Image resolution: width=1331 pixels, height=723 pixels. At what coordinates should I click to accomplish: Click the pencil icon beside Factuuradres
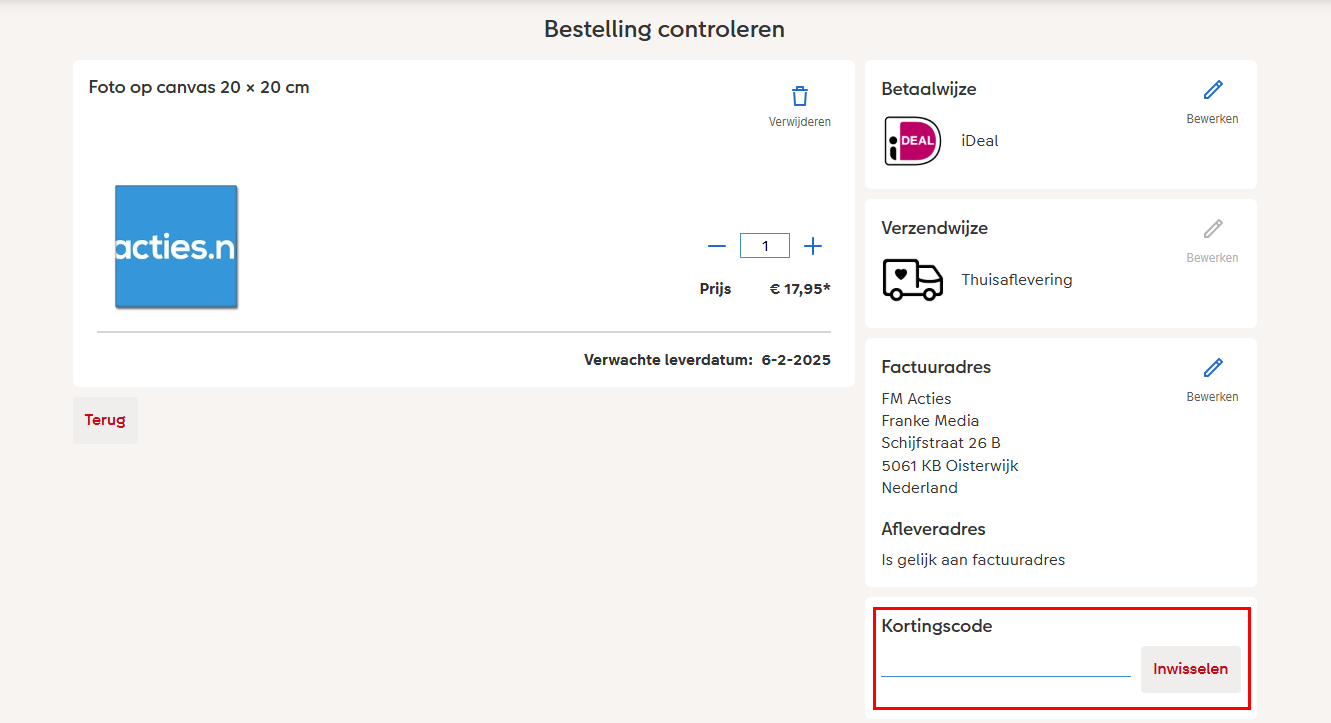click(x=1212, y=367)
